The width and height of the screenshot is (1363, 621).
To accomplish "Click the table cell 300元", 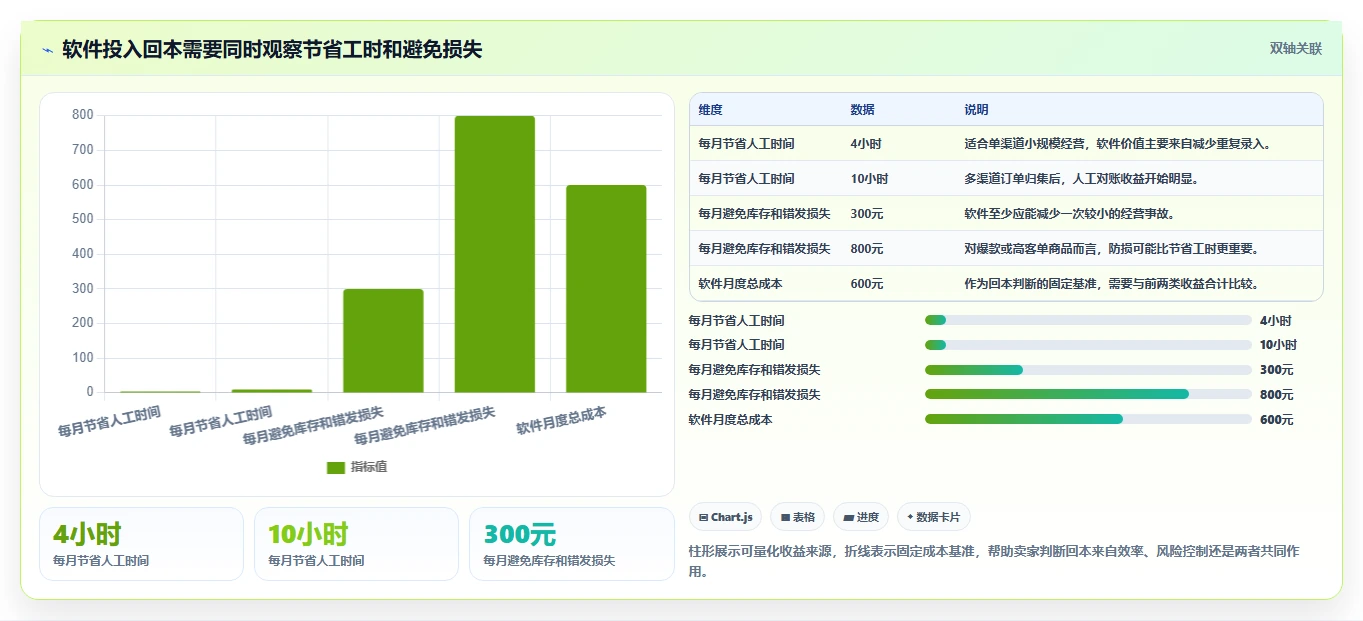I will 867,214.
